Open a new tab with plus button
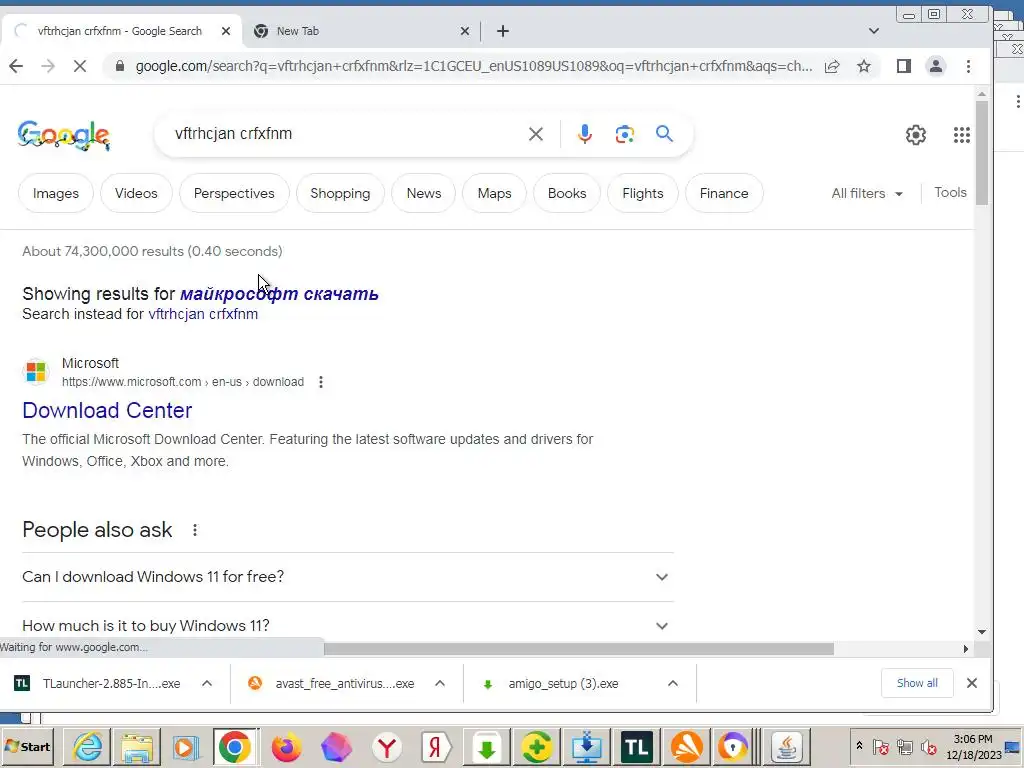1024x768 pixels. [x=503, y=31]
